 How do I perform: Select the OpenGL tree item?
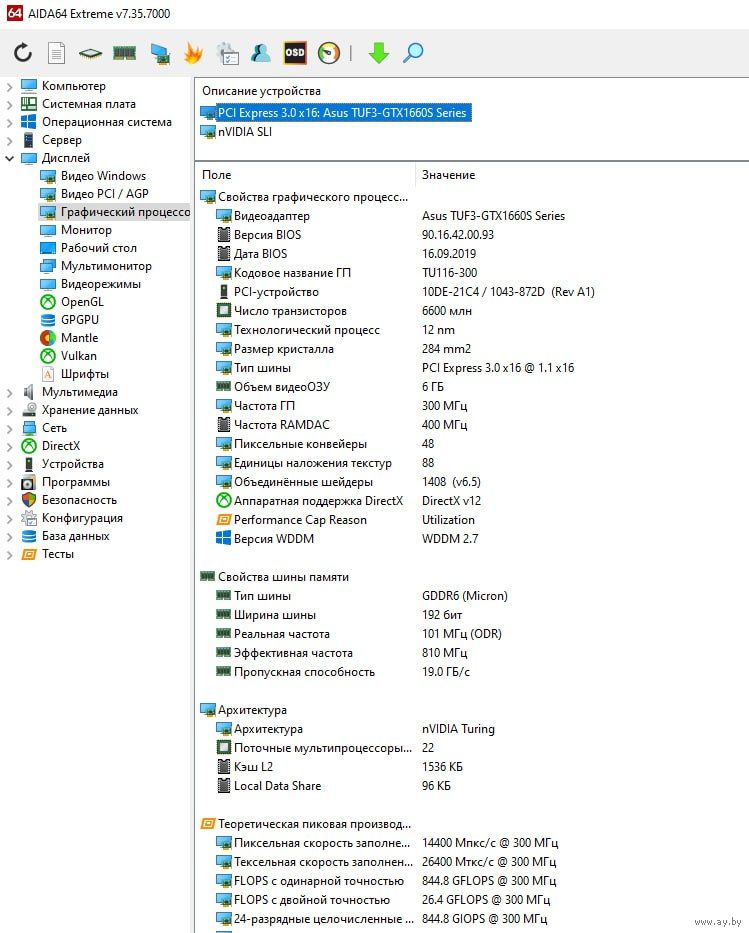(81, 302)
